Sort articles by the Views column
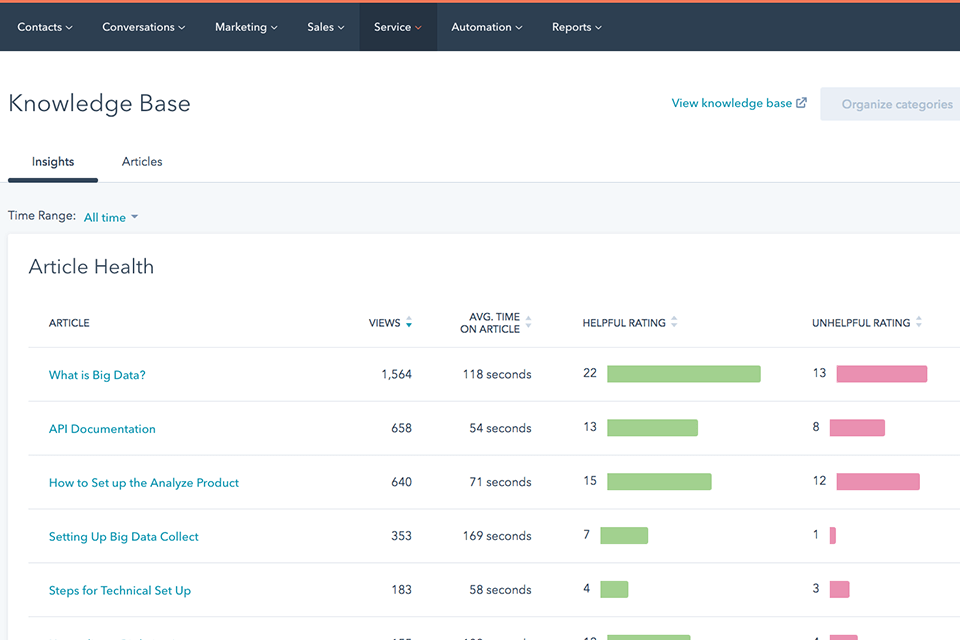Screen dimensions: 960x640 click(409, 322)
